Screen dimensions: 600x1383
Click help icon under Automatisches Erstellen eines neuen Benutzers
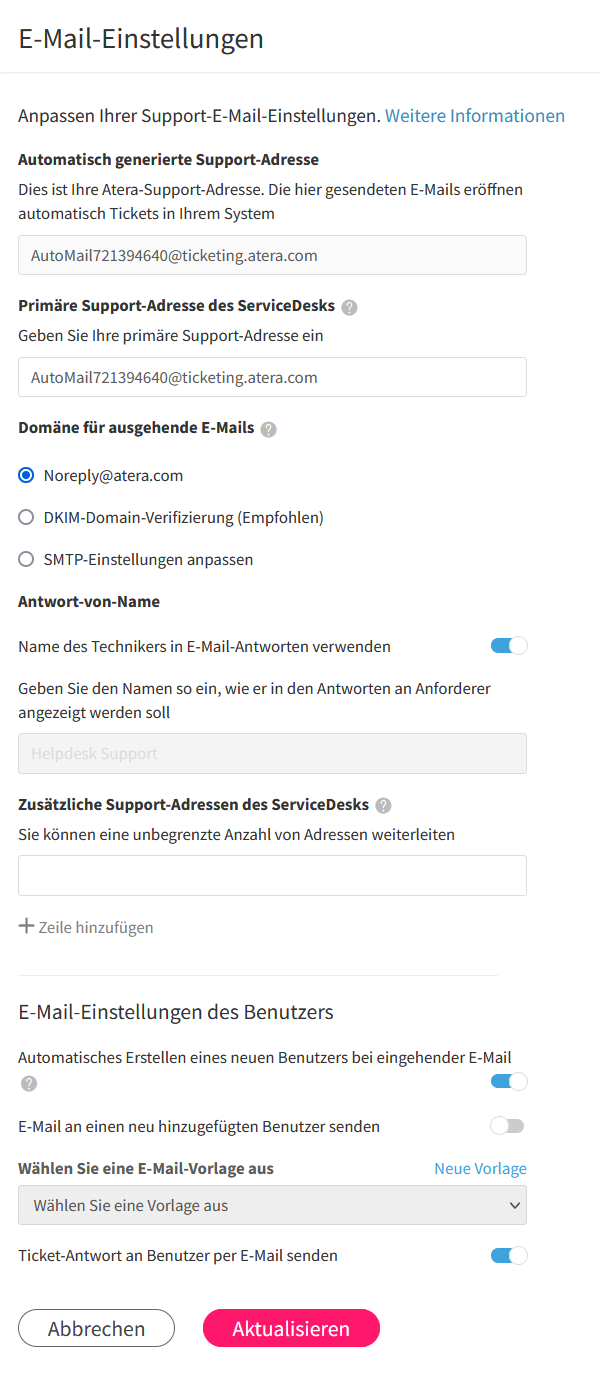pos(29,1083)
